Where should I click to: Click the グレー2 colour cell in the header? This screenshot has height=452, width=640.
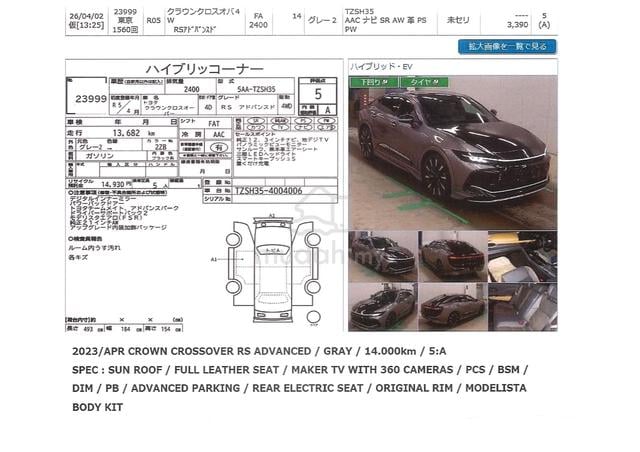click(322, 20)
